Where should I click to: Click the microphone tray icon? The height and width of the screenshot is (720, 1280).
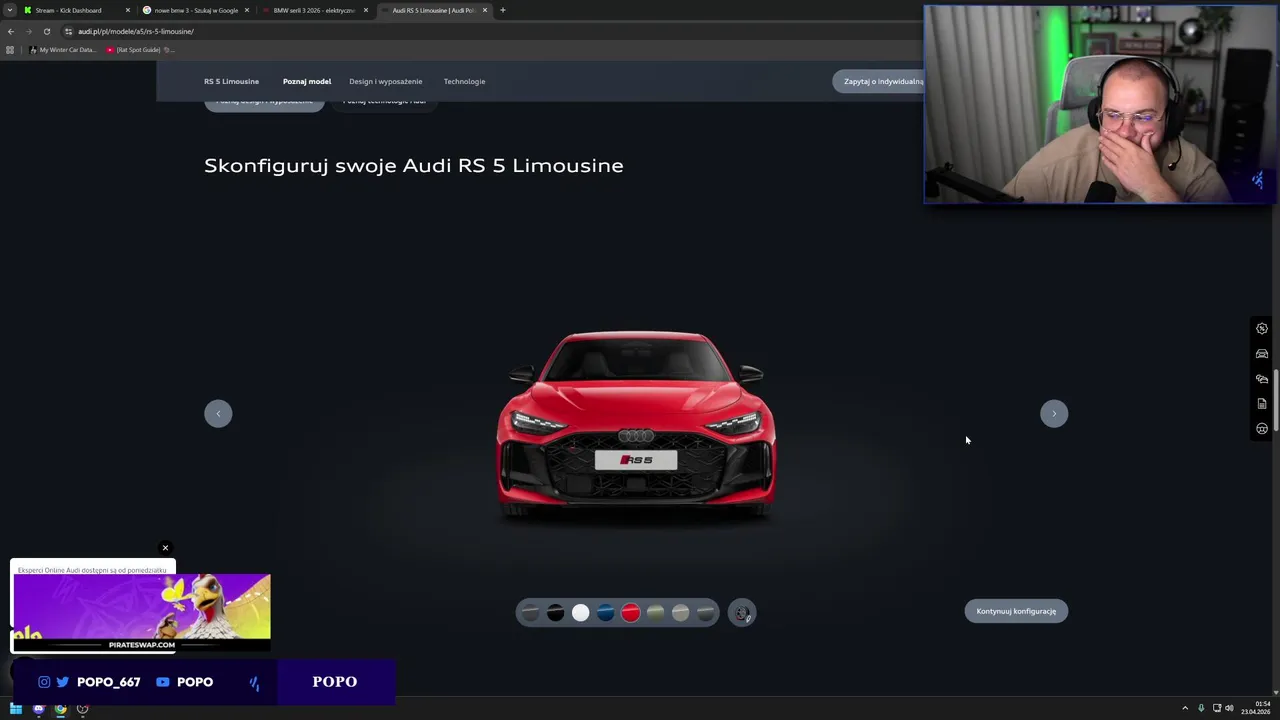(x=1201, y=709)
